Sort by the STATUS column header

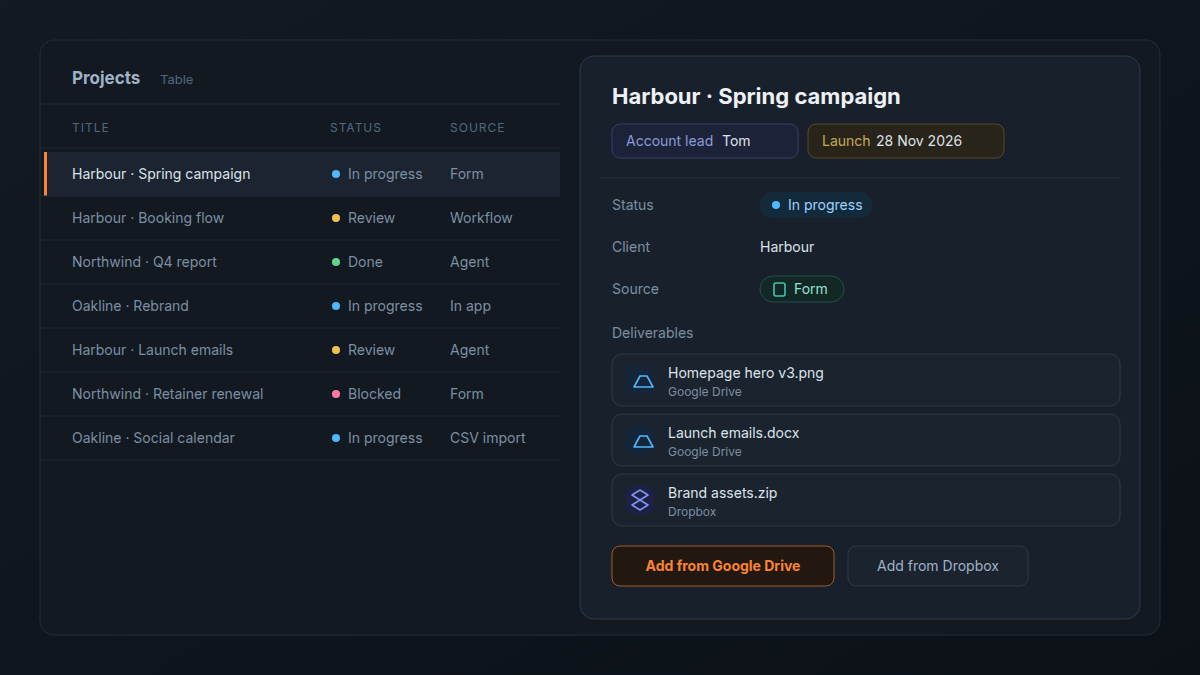coord(356,128)
